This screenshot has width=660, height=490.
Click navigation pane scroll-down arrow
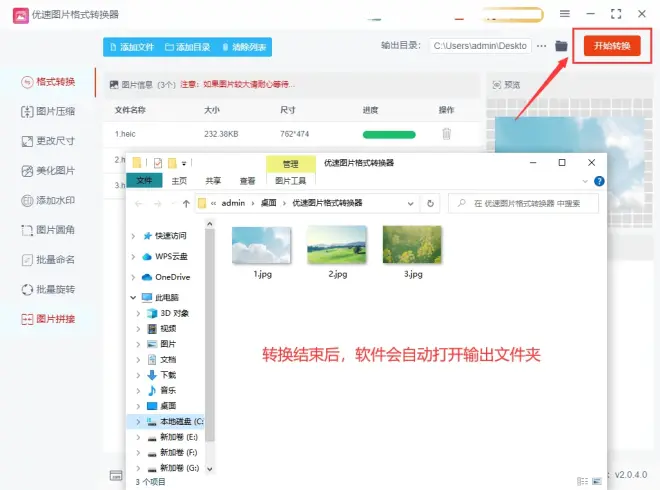pyautogui.click(x=210, y=469)
